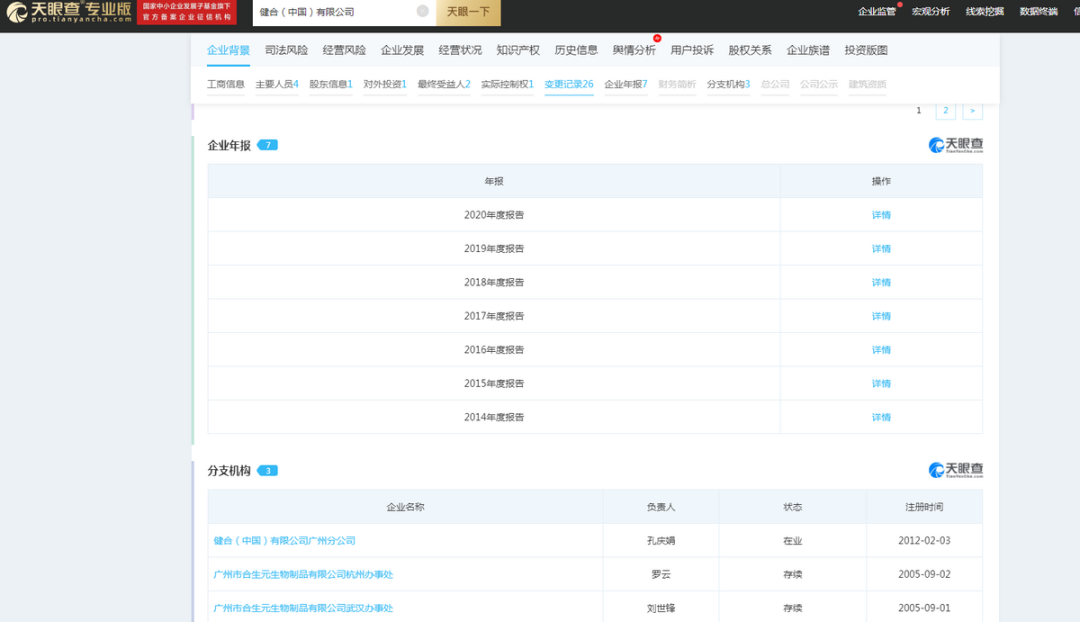The image size is (1080, 622).
Task: Jump to the 变更记录 subsection
Action: 568,84
